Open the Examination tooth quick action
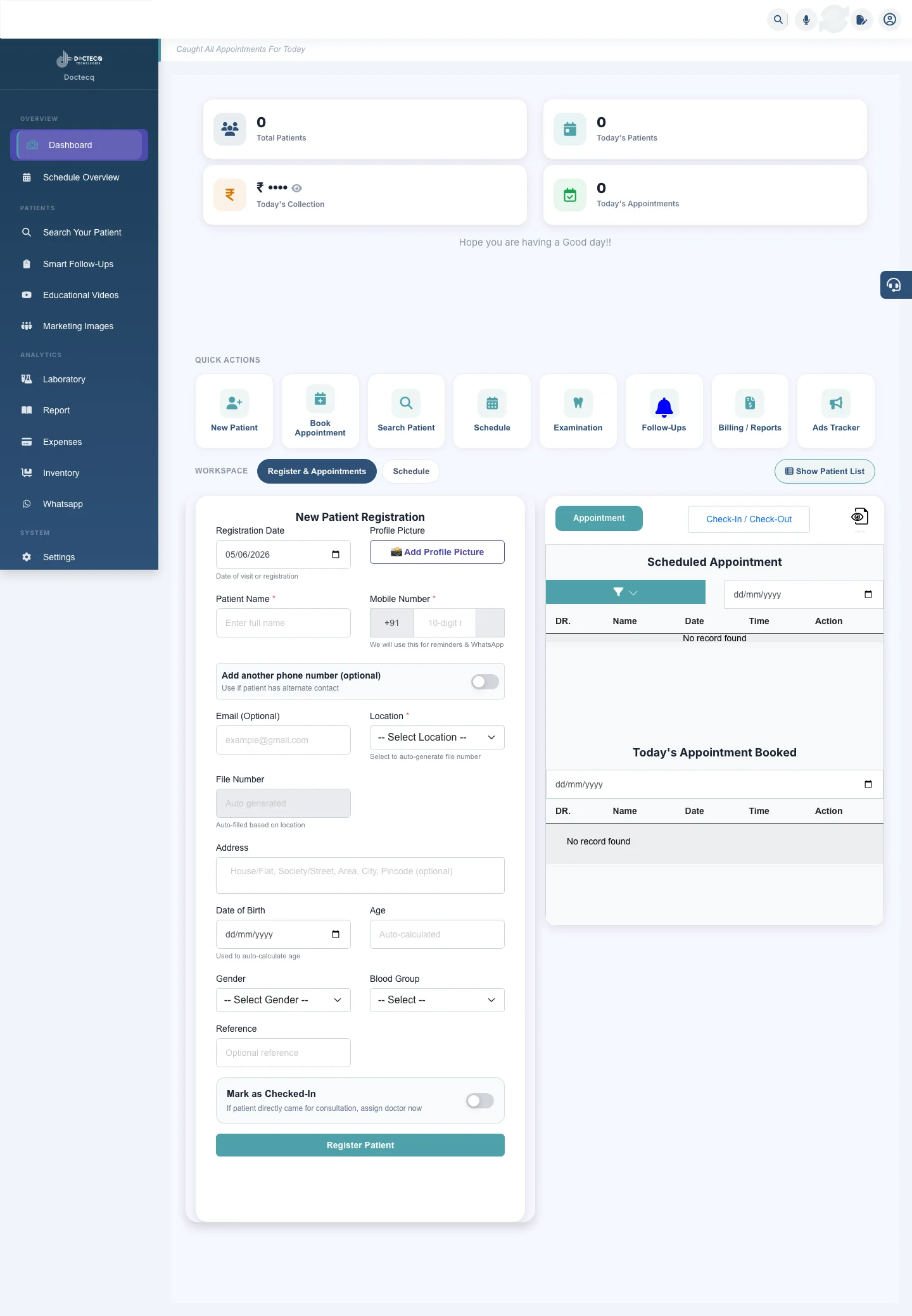912x1316 pixels. pos(578,411)
